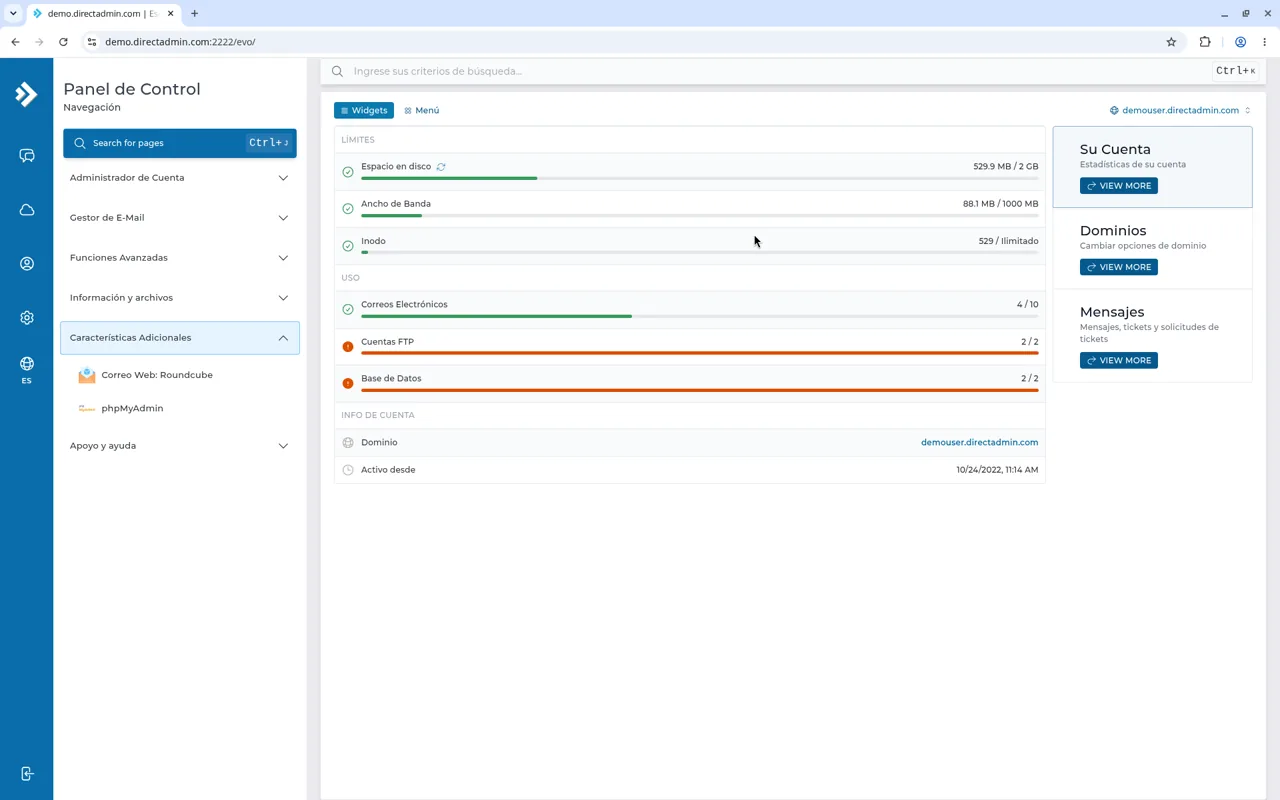Open a new browser tab

195,14
